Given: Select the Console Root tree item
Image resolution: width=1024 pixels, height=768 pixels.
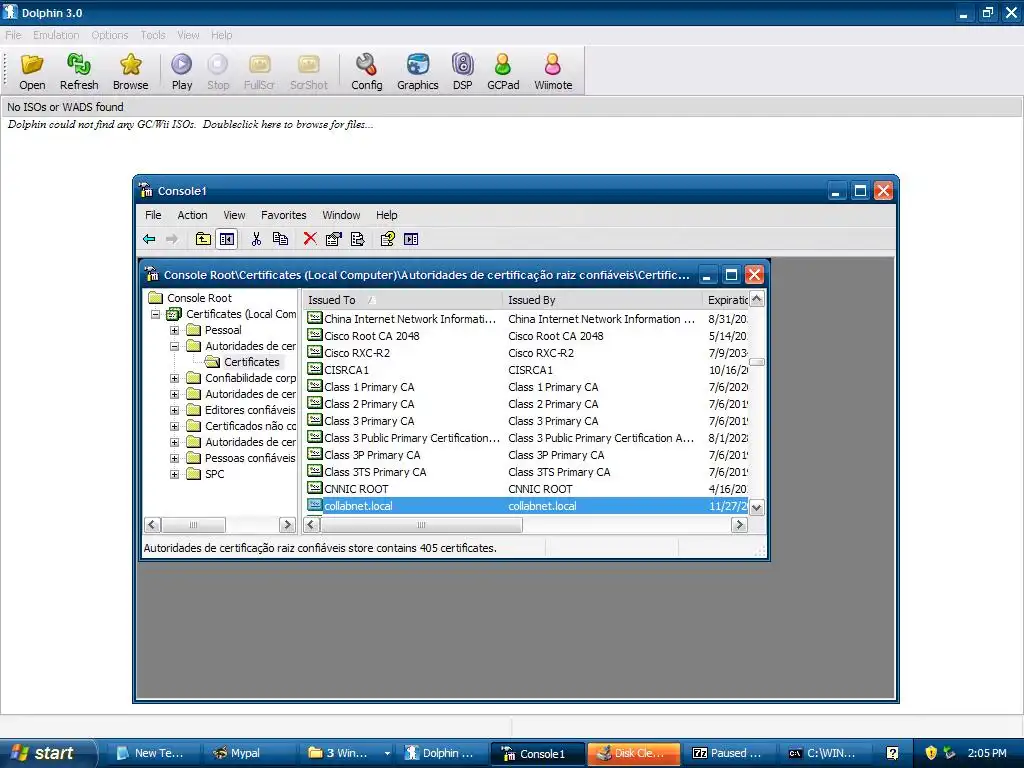Looking at the screenshot, I should coord(199,298).
